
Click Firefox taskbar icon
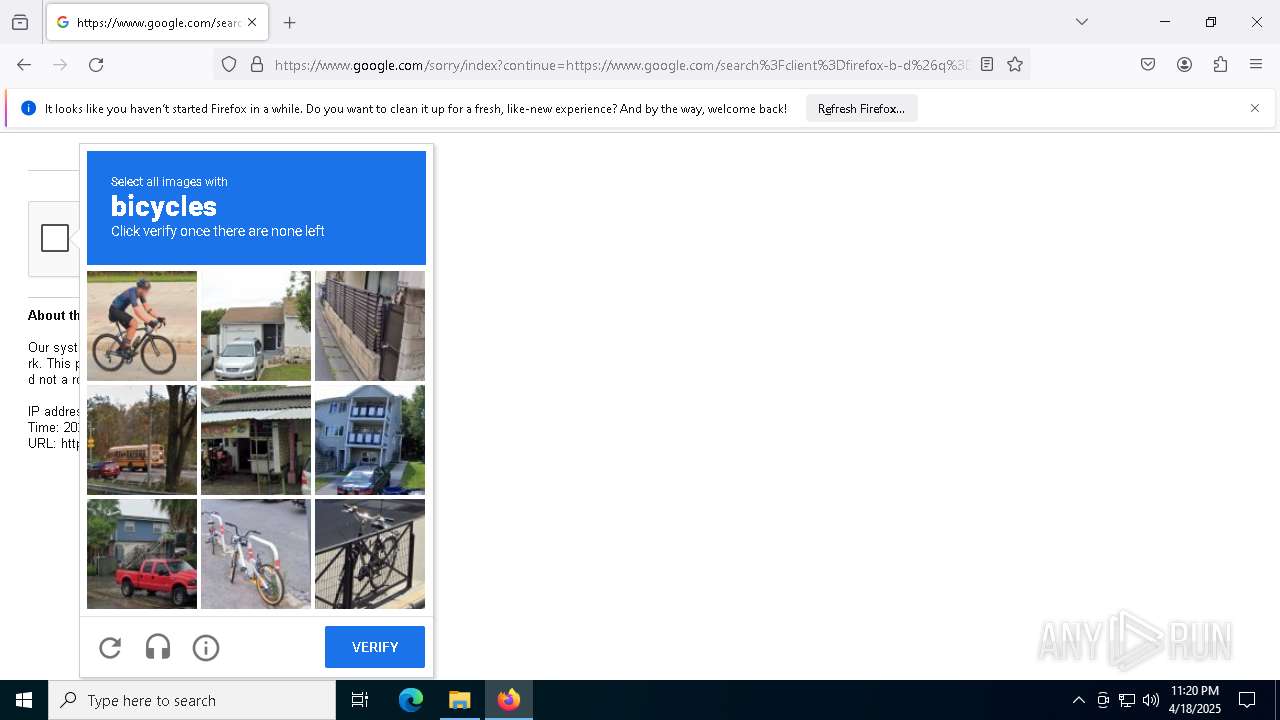509,700
